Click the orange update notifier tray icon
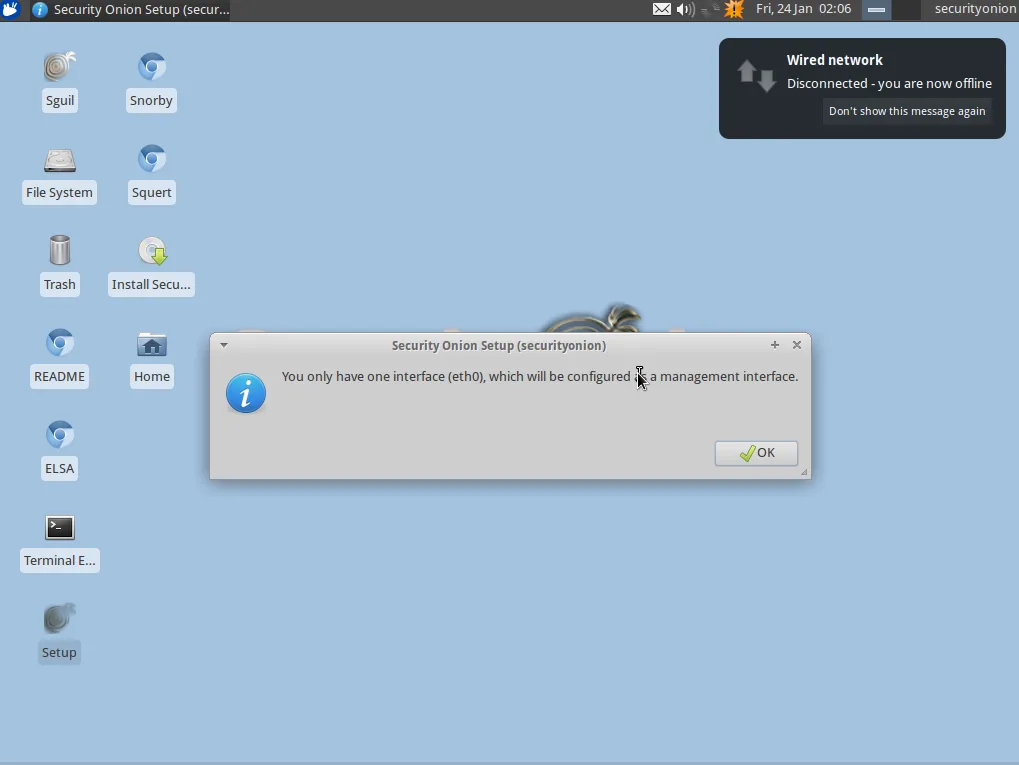The height and width of the screenshot is (765, 1019). coord(734,9)
